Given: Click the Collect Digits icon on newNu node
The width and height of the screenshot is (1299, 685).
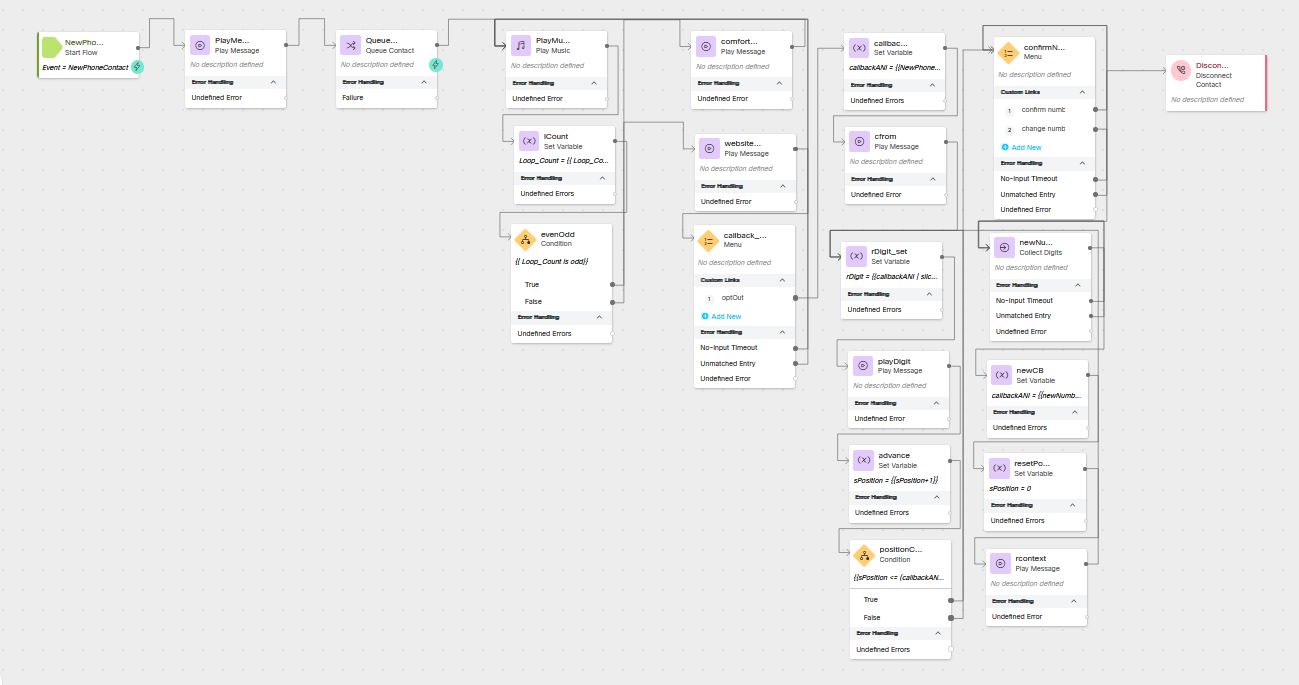Looking at the screenshot, I should point(1003,247).
